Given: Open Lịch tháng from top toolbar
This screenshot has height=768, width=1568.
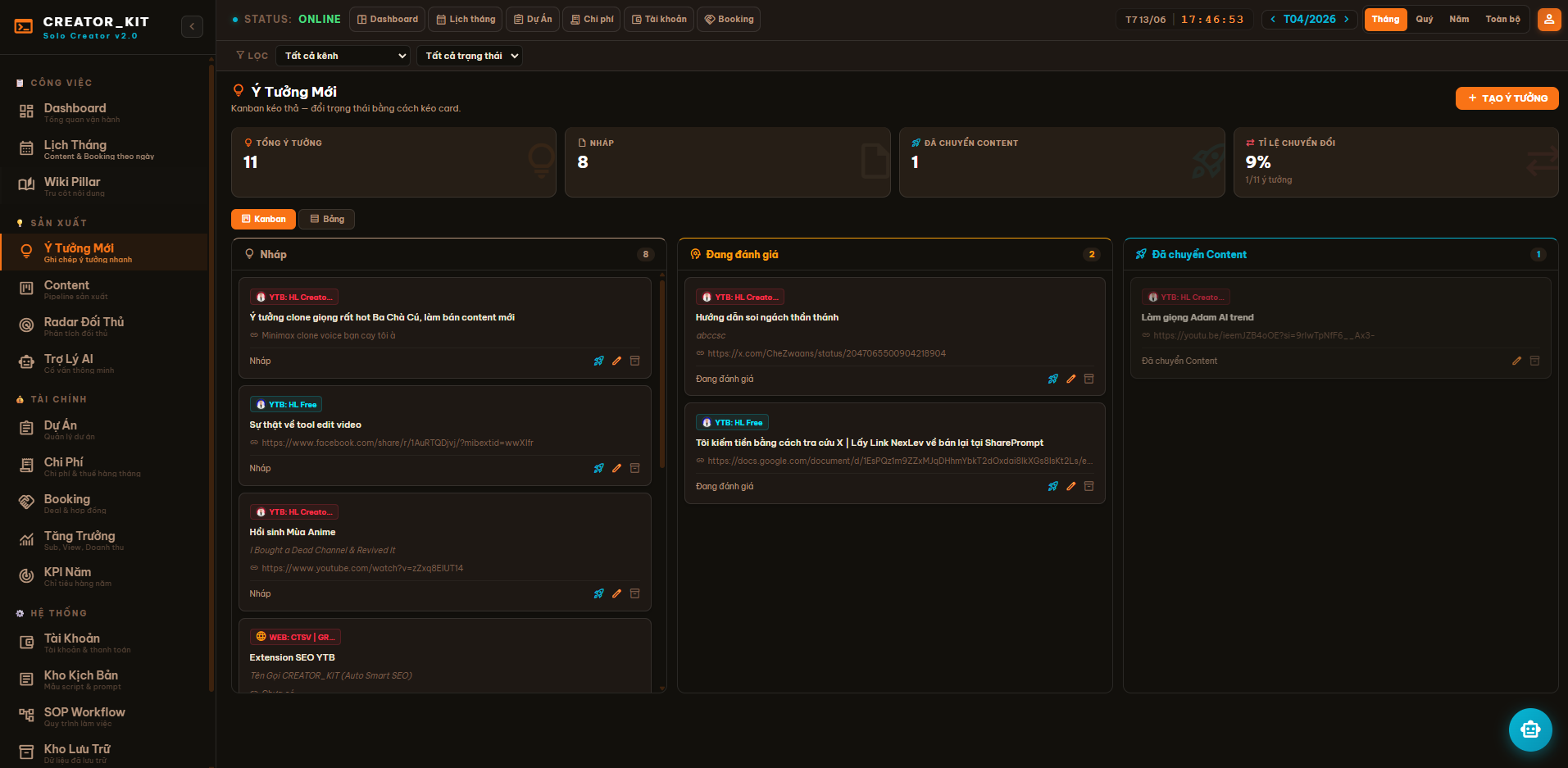Looking at the screenshot, I should (x=466, y=20).
